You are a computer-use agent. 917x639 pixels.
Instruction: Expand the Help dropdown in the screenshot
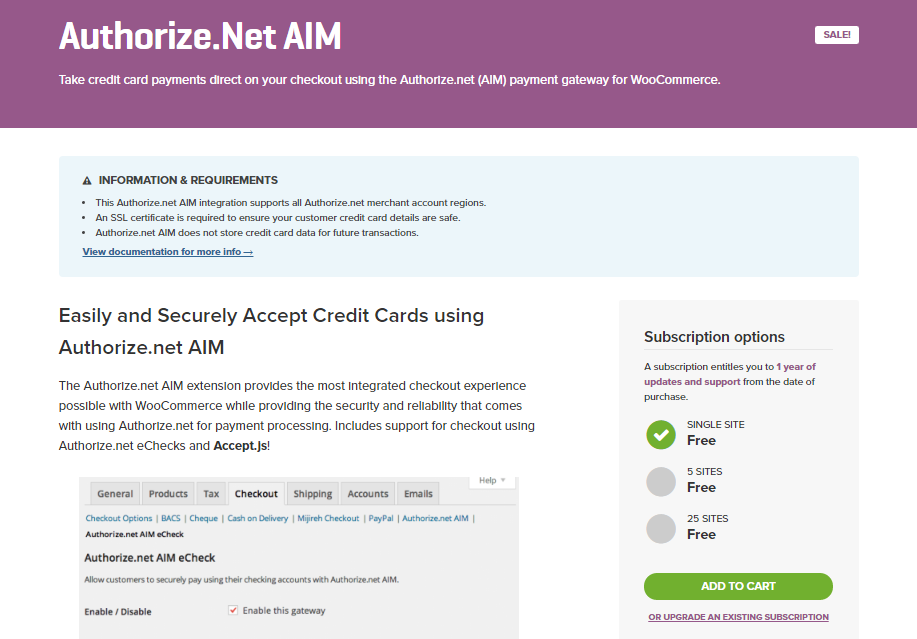(x=492, y=481)
